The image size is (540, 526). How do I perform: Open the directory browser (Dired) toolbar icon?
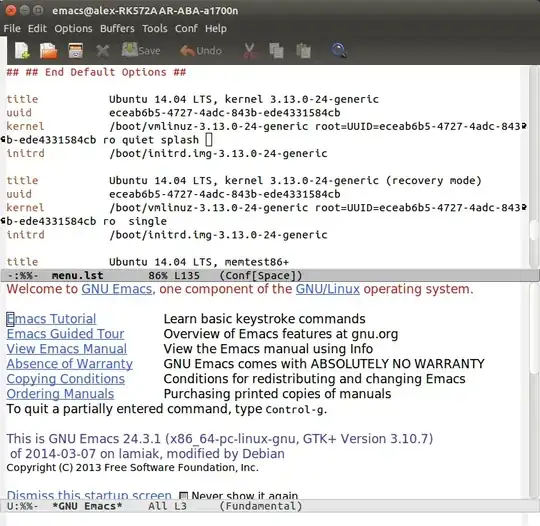[75, 51]
